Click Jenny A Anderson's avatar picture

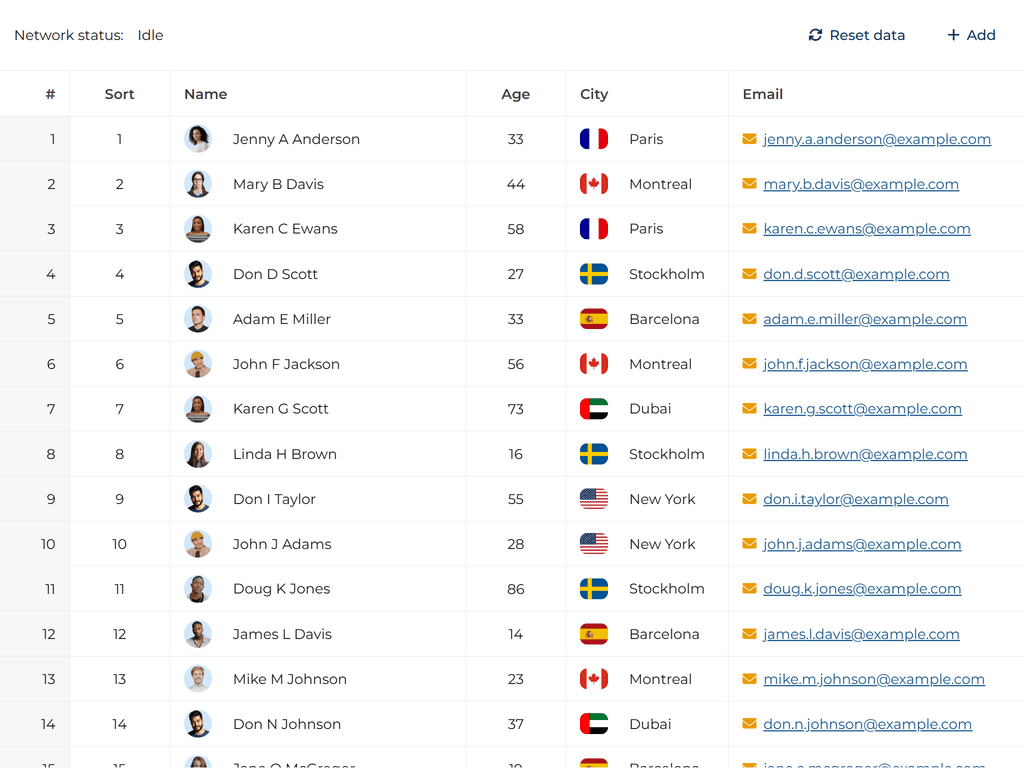click(198, 139)
